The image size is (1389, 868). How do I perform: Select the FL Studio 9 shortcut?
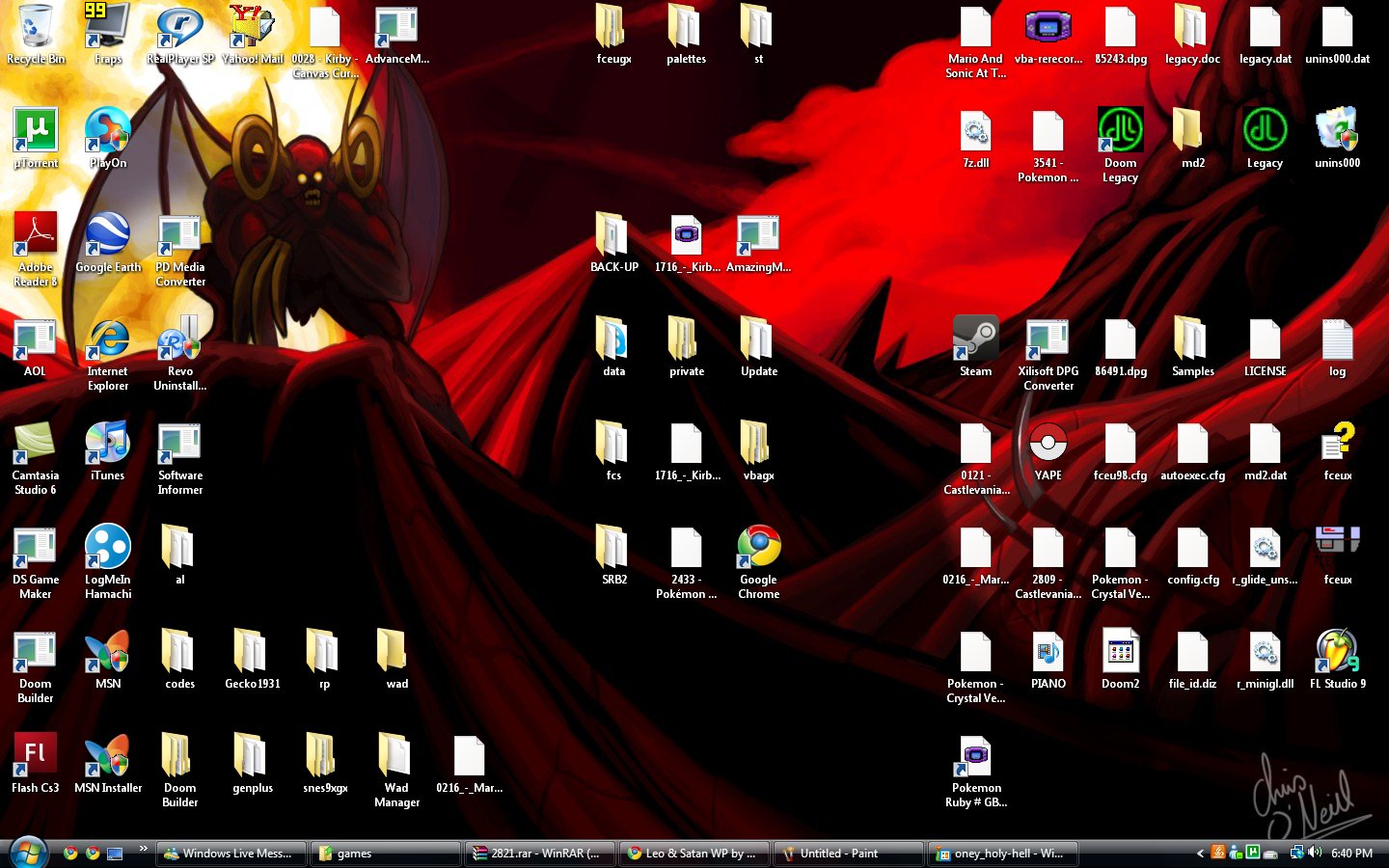[x=1338, y=660]
